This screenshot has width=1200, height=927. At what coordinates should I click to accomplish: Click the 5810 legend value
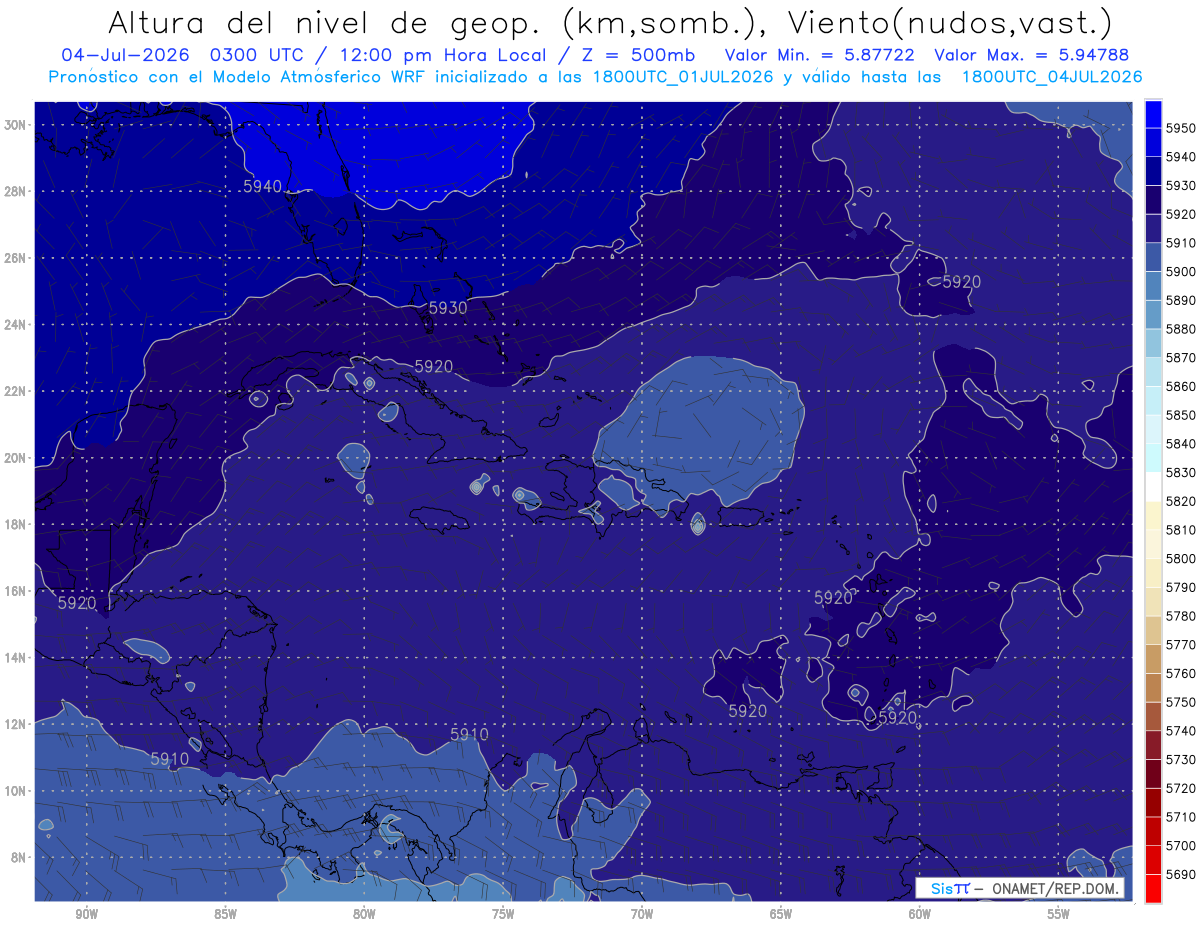(1181, 530)
